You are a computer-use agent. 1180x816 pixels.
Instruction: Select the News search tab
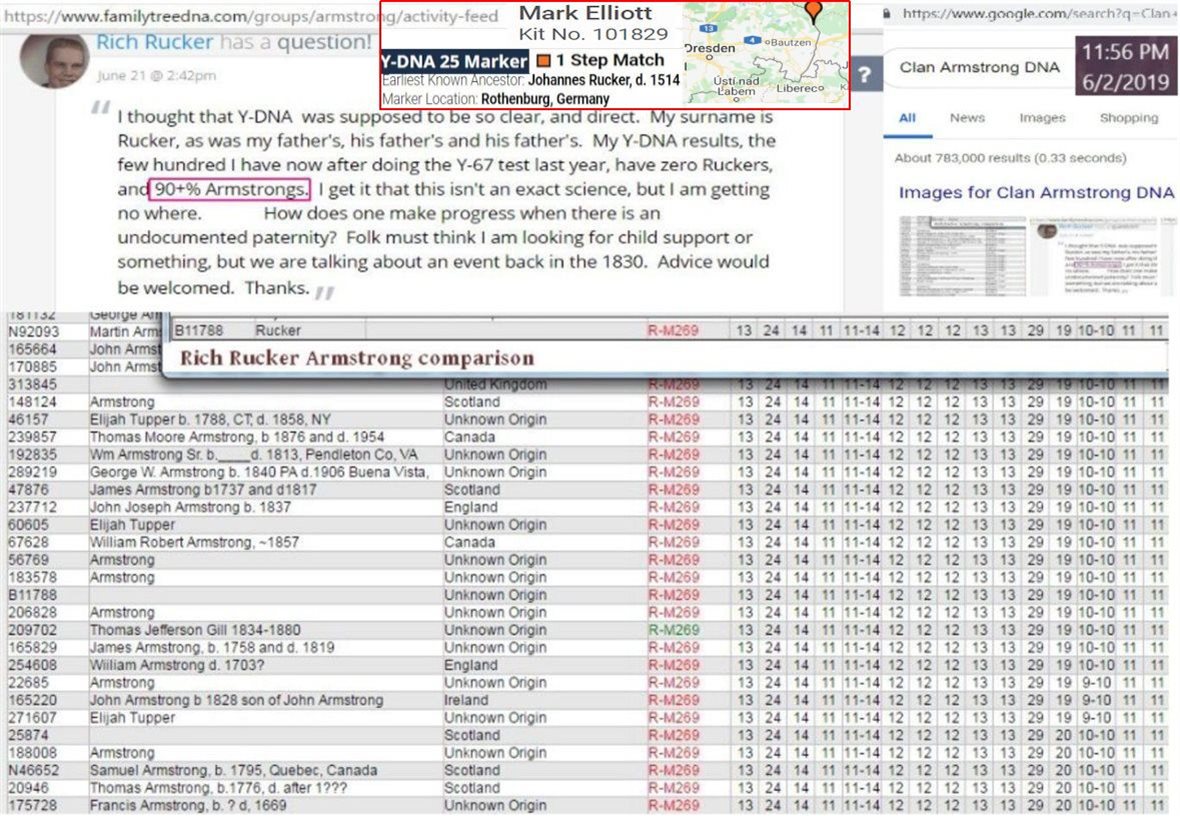pos(967,118)
